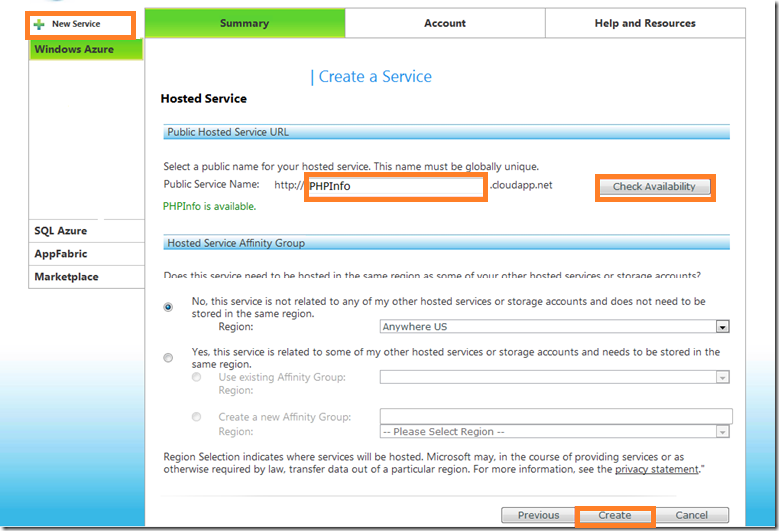Click the '.cloudapp.net' domain suffix text

(x=521, y=185)
